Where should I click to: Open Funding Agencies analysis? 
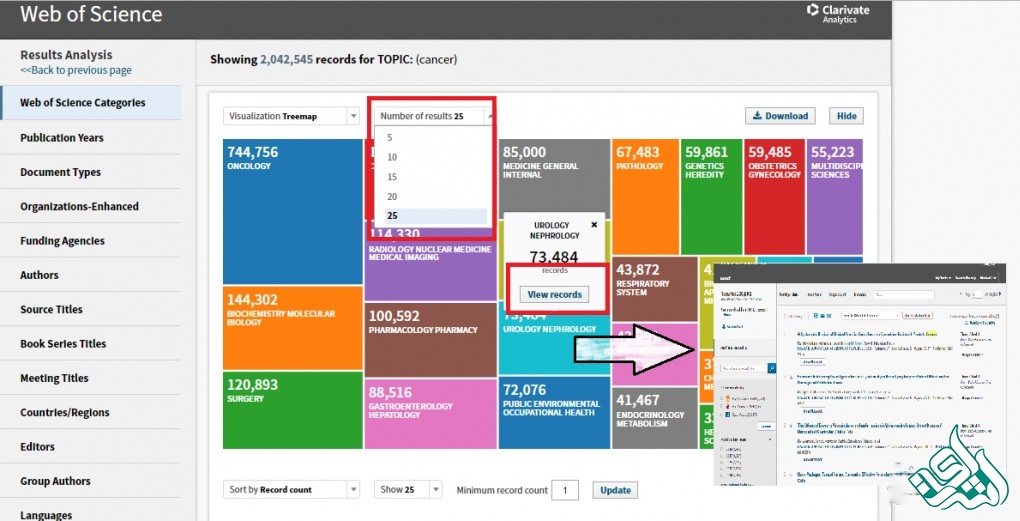(x=62, y=241)
